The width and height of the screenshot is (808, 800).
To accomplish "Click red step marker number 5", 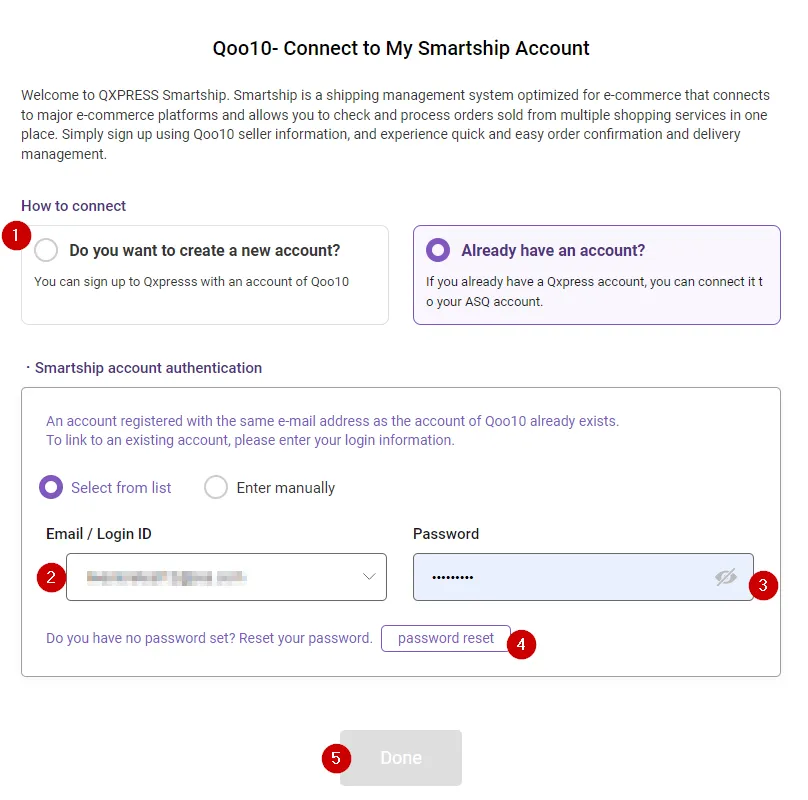I will 336,758.
